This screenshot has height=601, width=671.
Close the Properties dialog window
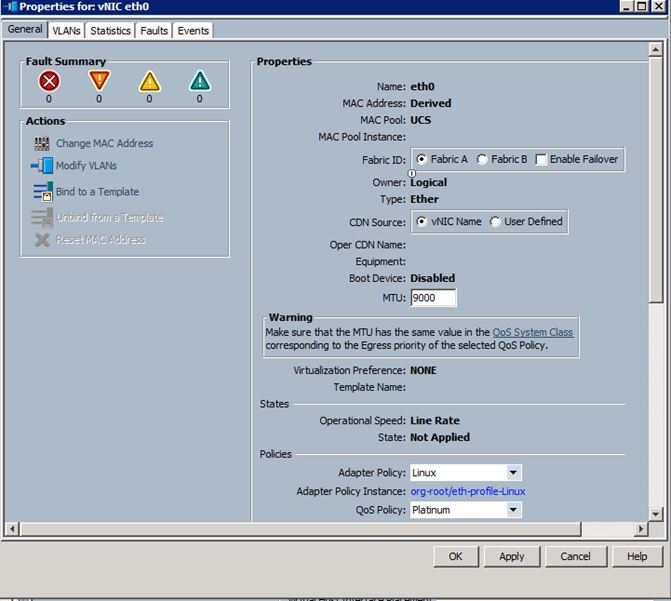(x=659, y=6)
